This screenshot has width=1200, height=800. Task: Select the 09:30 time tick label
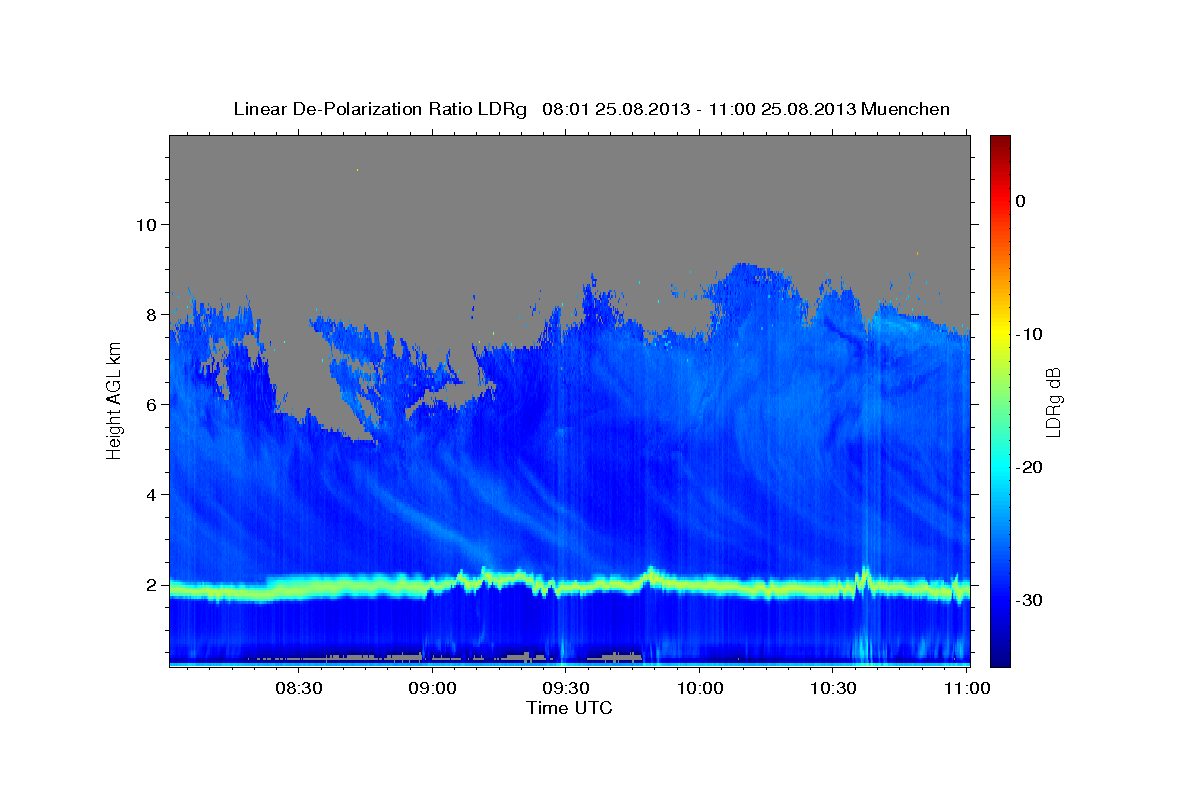(565, 688)
